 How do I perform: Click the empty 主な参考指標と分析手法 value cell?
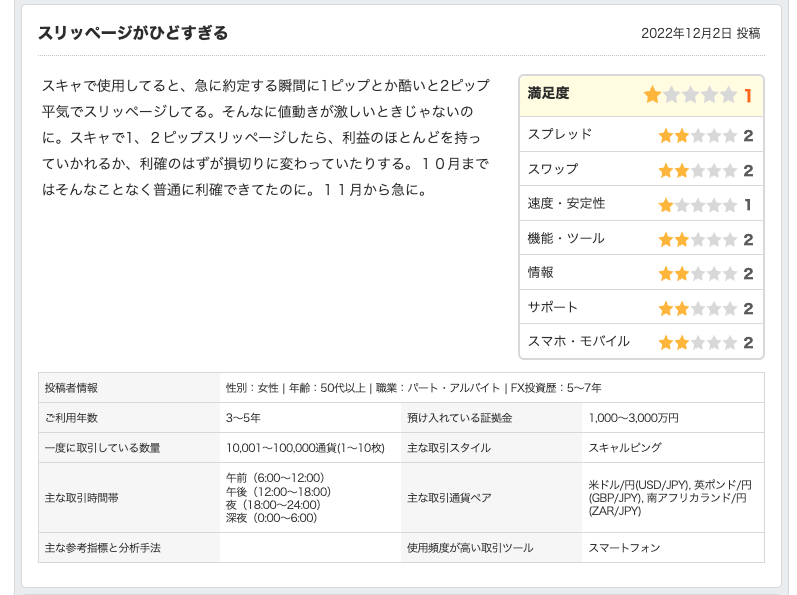click(x=311, y=547)
